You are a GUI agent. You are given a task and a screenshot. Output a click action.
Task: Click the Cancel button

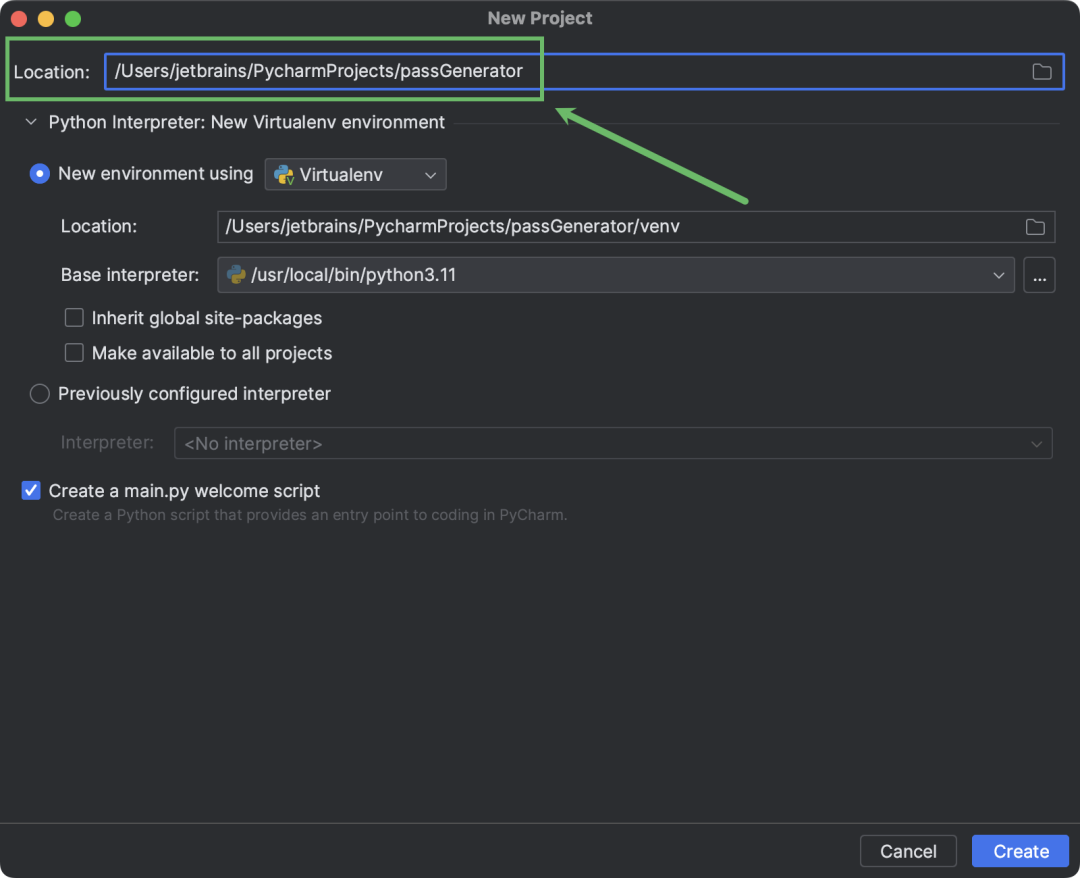(908, 851)
